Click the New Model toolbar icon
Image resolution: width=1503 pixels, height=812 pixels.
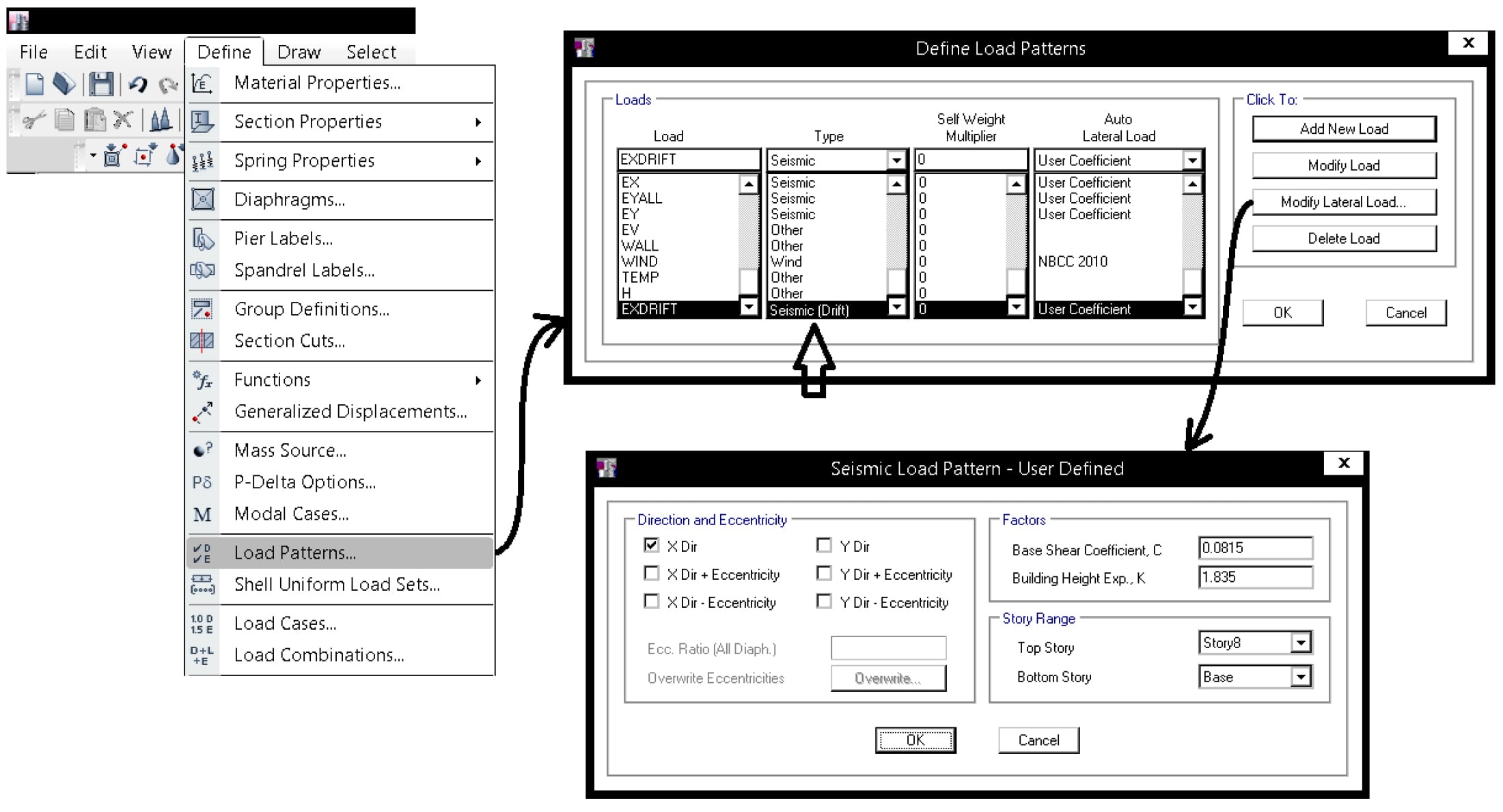[34, 85]
